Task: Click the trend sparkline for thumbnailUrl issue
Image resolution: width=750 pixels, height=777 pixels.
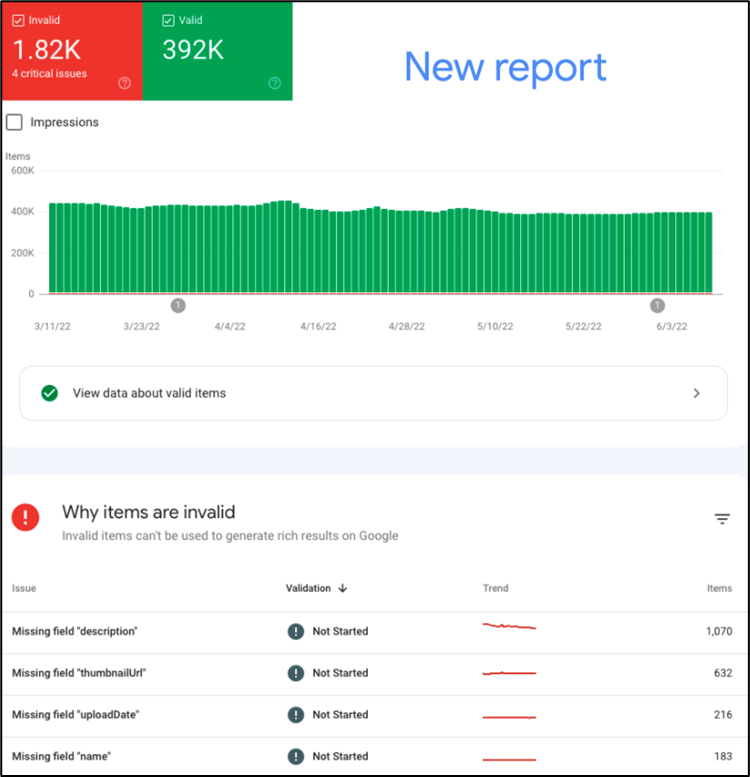Action: 509,673
